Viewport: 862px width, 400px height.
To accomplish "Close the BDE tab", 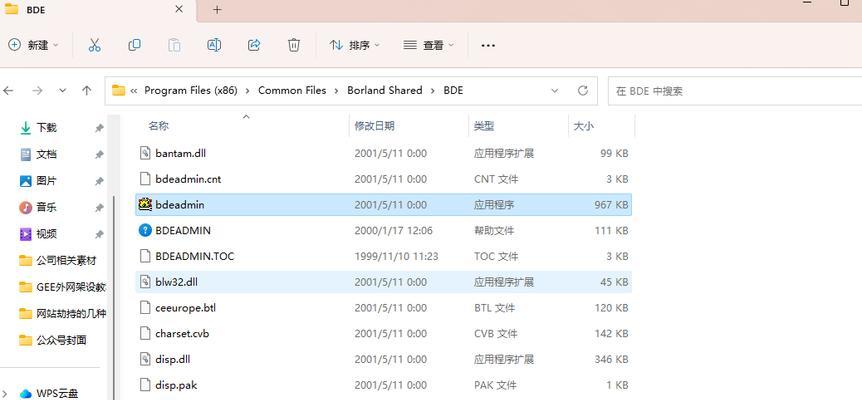I will [x=179, y=9].
